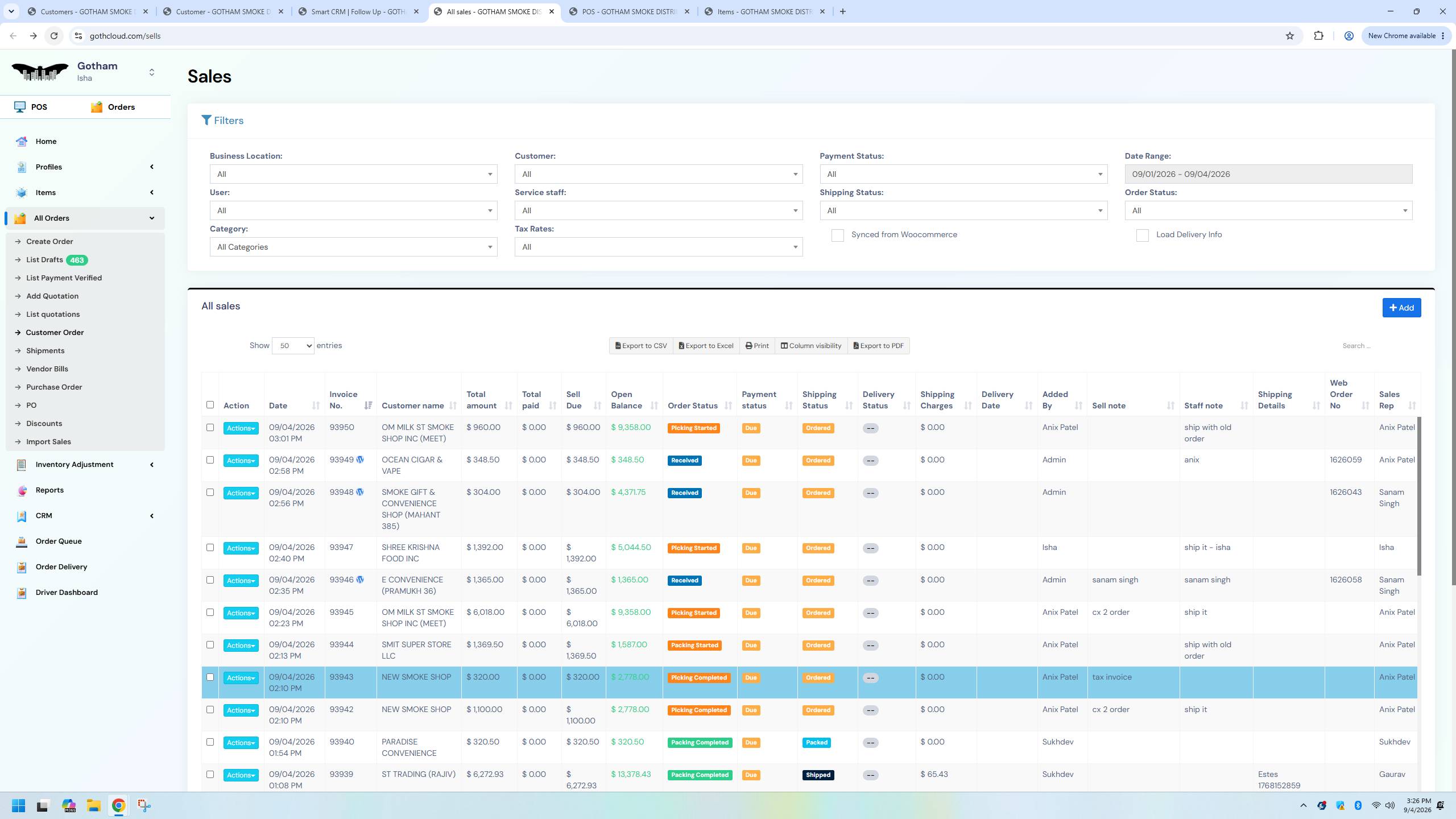This screenshot has width=1456, height=819.
Task: Open Actions dropdown for invoice 93950
Action: (x=241, y=428)
